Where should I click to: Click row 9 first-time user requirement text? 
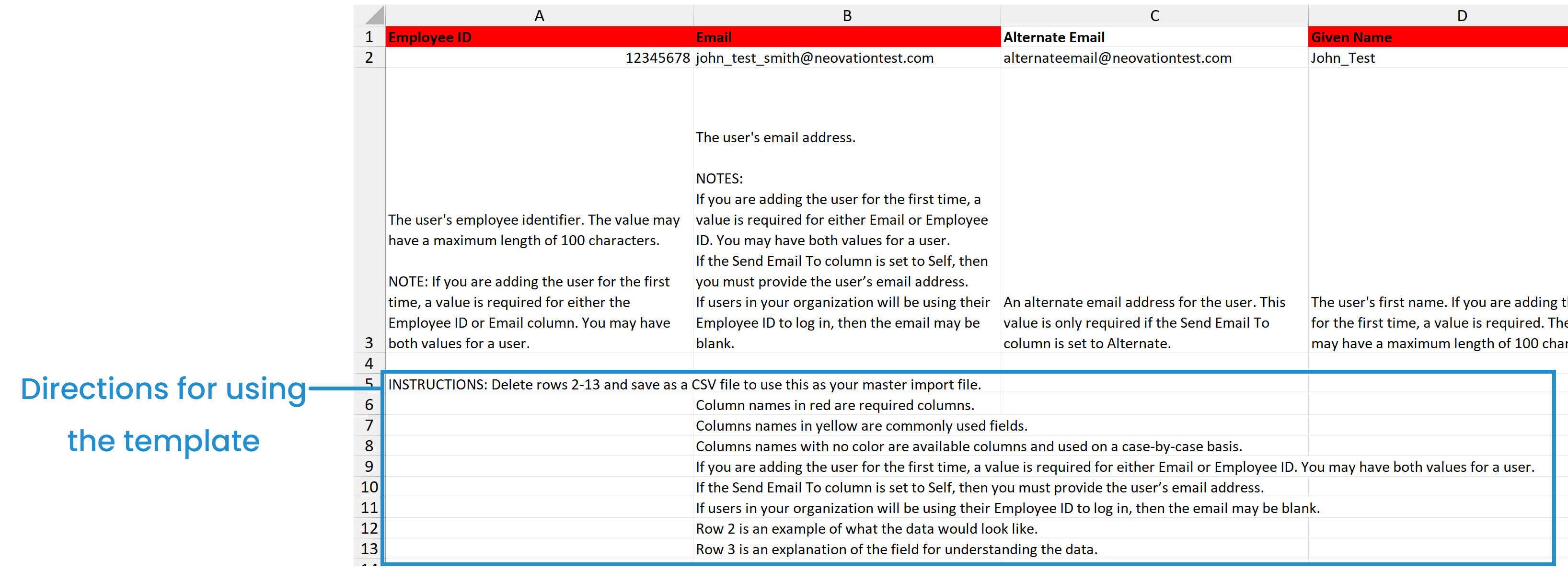[x=1115, y=467]
